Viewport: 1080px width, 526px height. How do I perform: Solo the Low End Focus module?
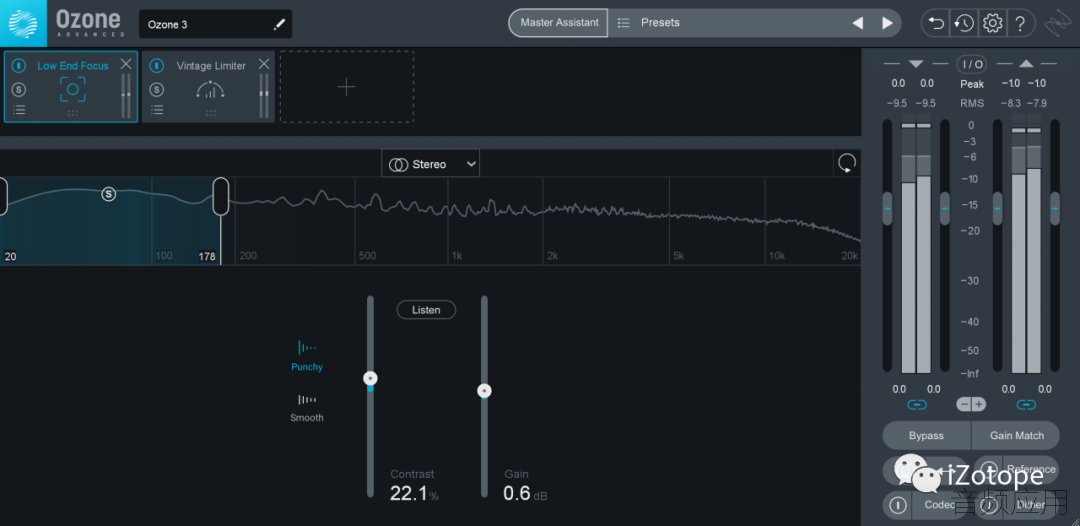(x=19, y=89)
